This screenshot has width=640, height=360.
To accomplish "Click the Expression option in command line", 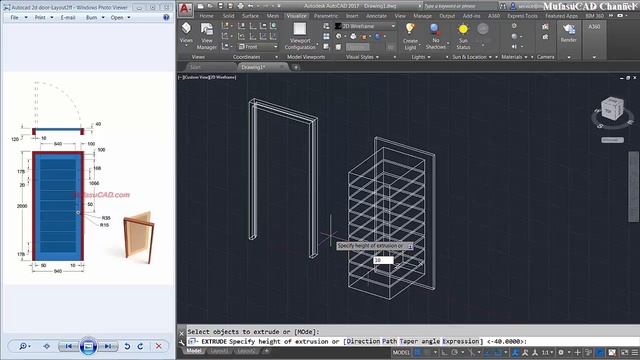I will point(461,341).
